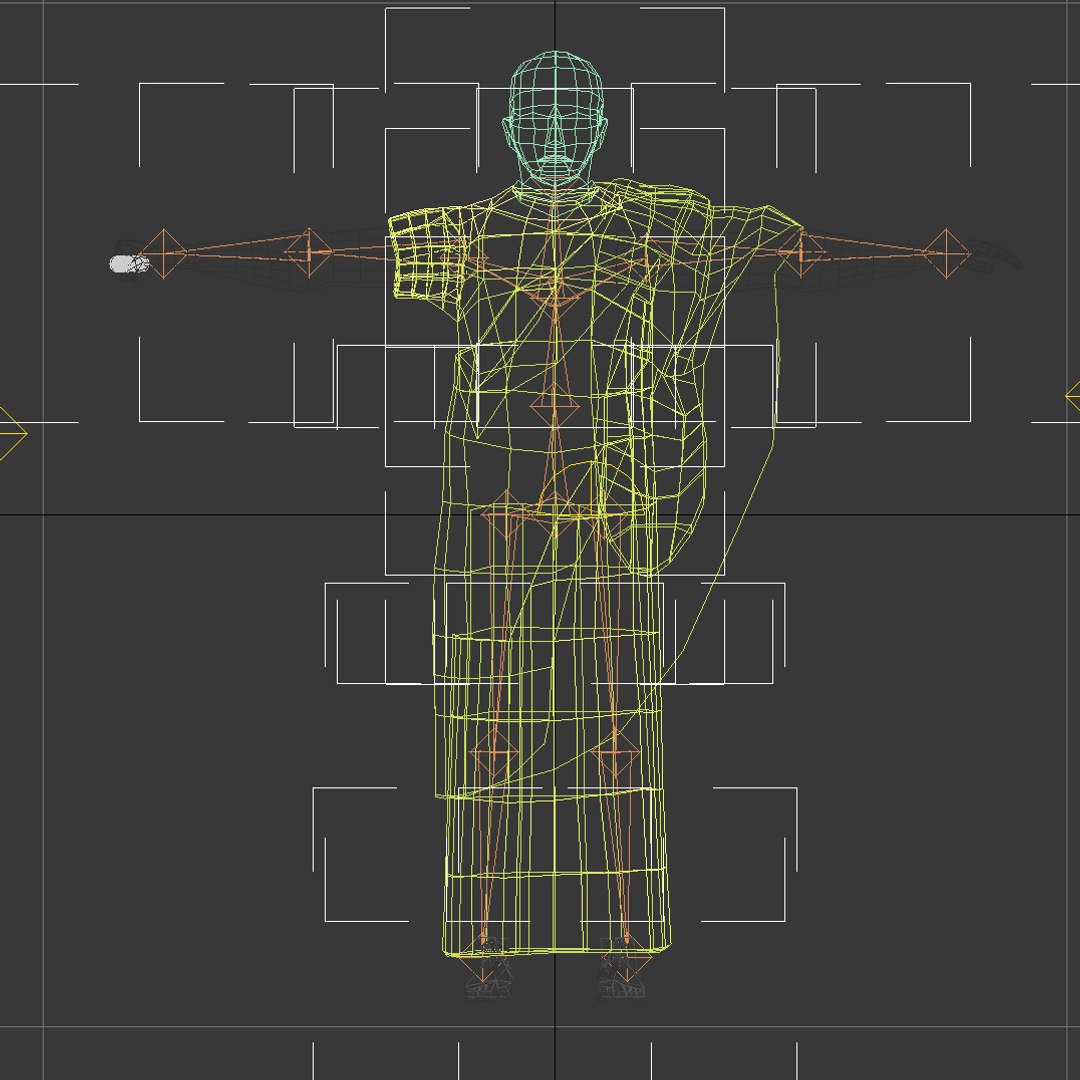The height and width of the screenshot is (1080, 1080).
Task: Pick the orange knee bone diamond on the capsule side
Action: (x=494, y=753)
